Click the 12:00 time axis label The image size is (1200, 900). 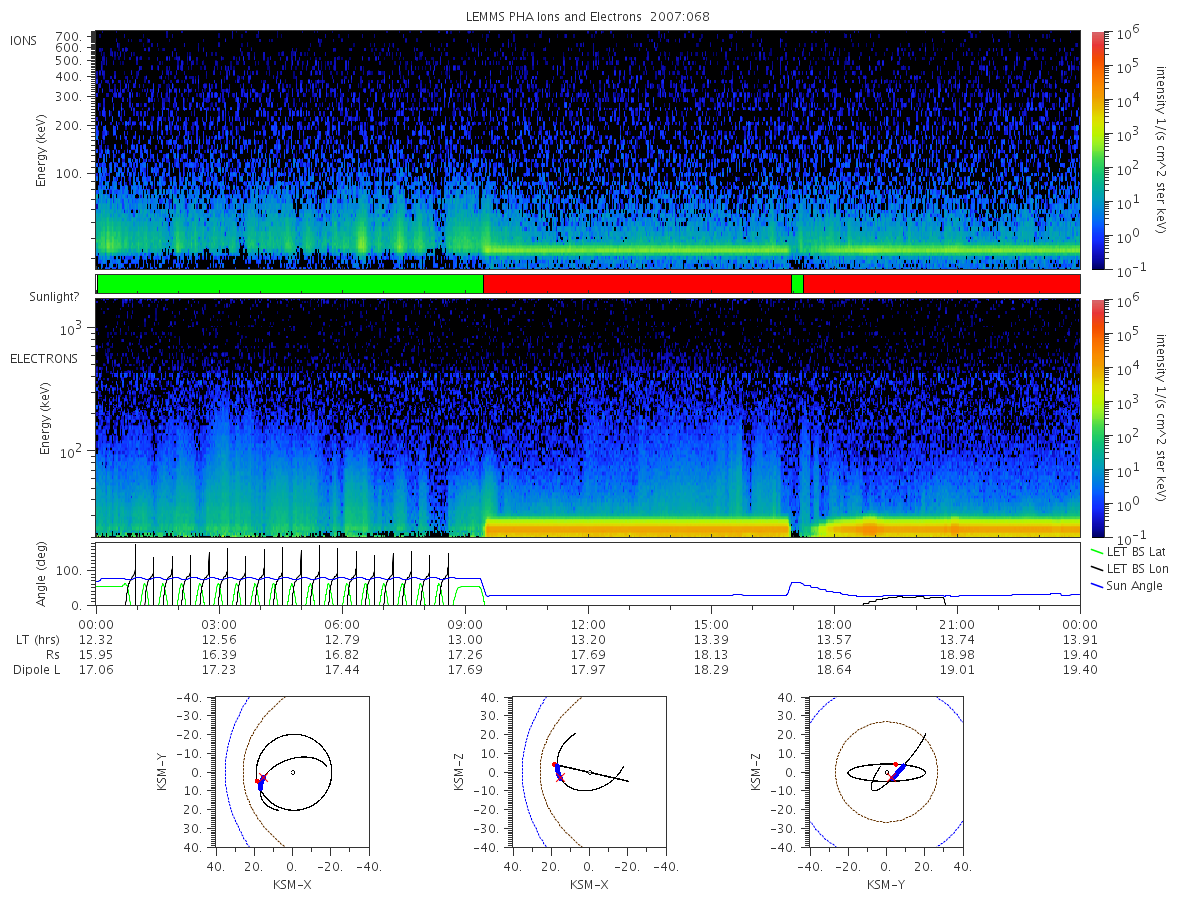[588, 622]
